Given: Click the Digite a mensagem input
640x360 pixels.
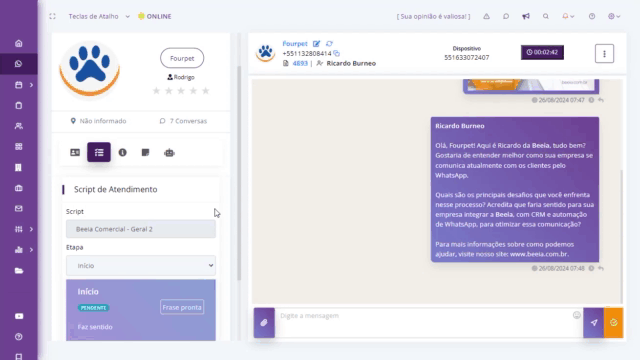Looking at the screenshot, I should (x=424, y=322).
